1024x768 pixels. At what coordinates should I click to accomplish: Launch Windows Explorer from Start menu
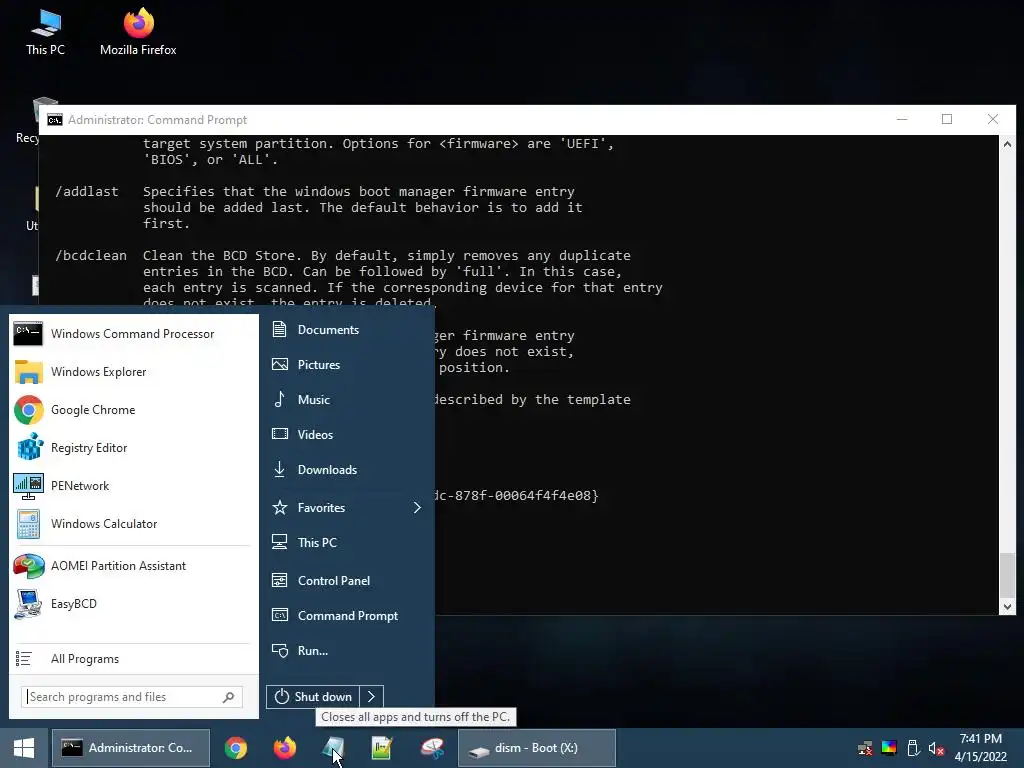click(131, 372)
